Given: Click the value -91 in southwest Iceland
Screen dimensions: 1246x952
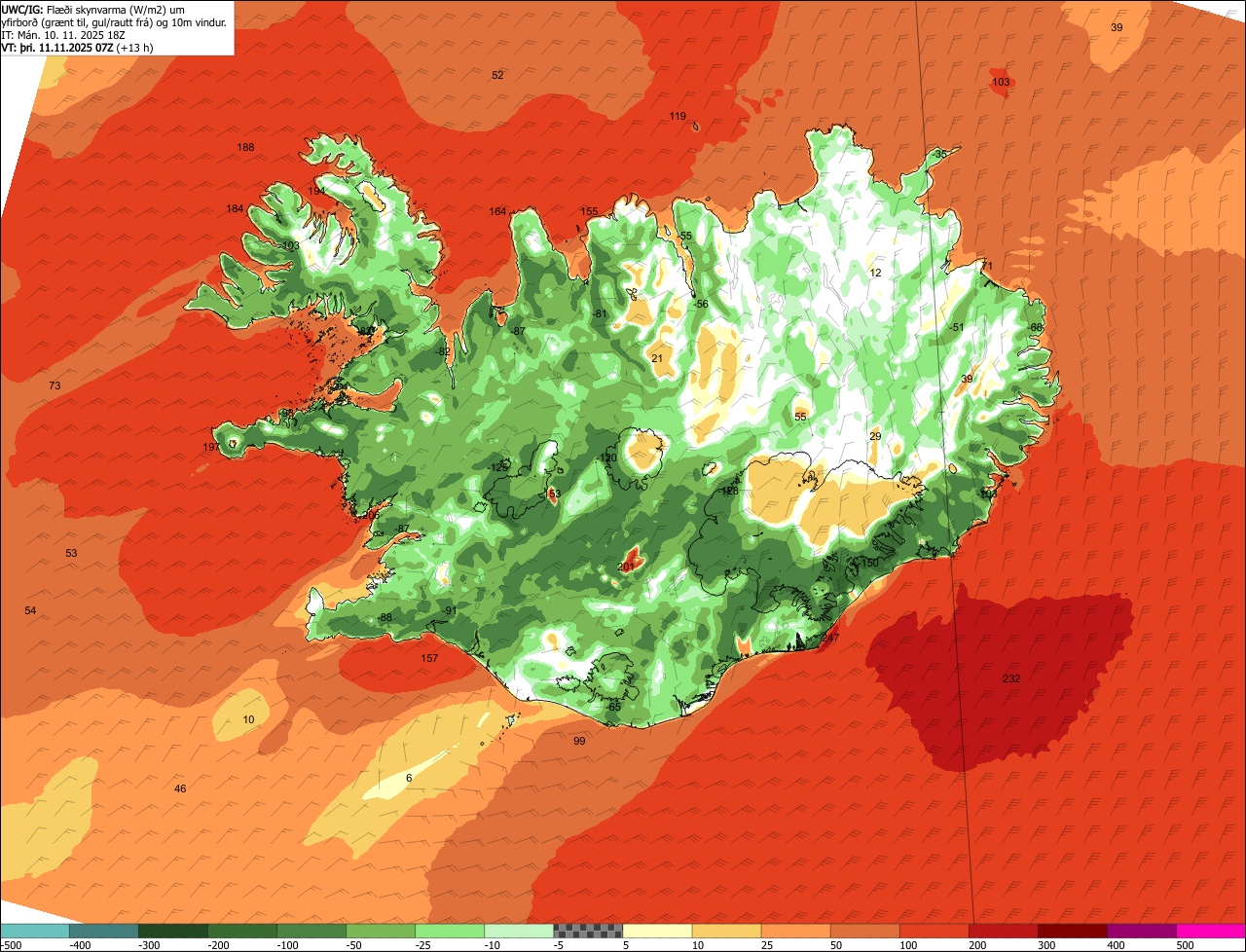Looking at the screenshot, I should coord(449,610).
